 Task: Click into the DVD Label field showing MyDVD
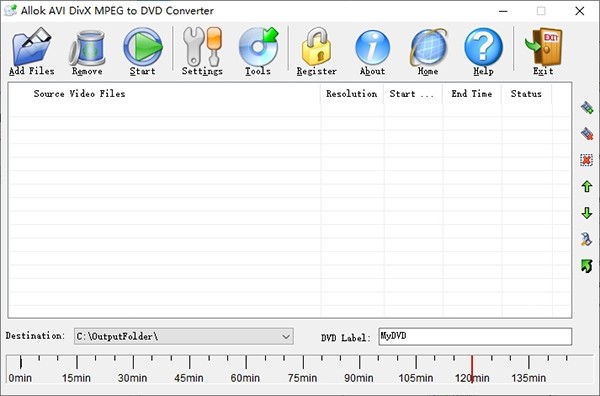[475, 336]
